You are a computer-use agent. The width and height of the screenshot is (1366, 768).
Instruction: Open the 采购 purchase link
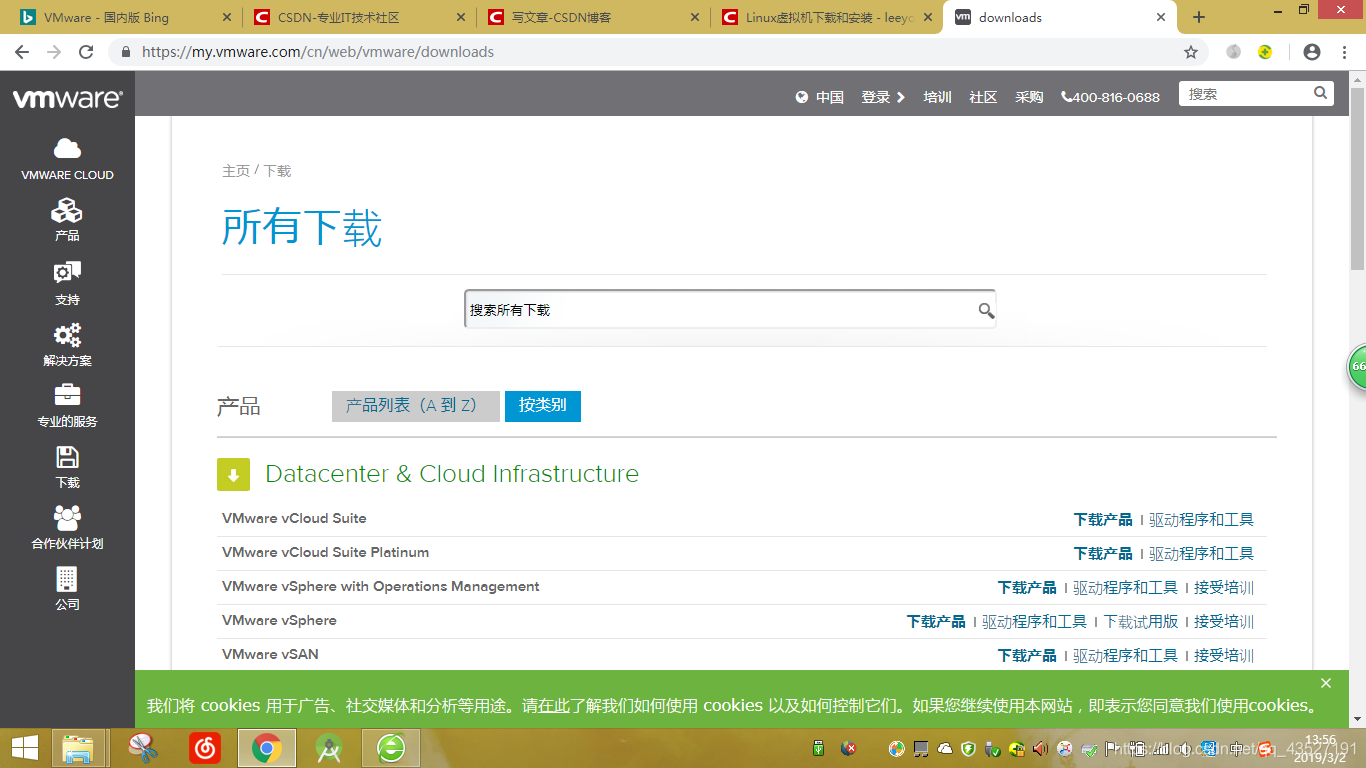pos(1029,97)
